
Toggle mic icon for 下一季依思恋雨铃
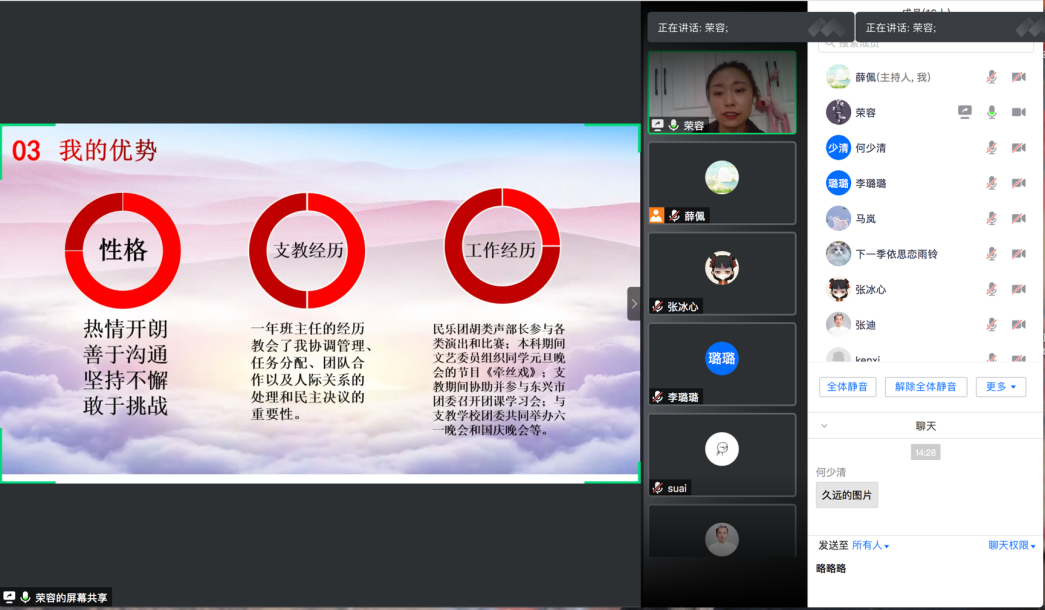[992, 253]
